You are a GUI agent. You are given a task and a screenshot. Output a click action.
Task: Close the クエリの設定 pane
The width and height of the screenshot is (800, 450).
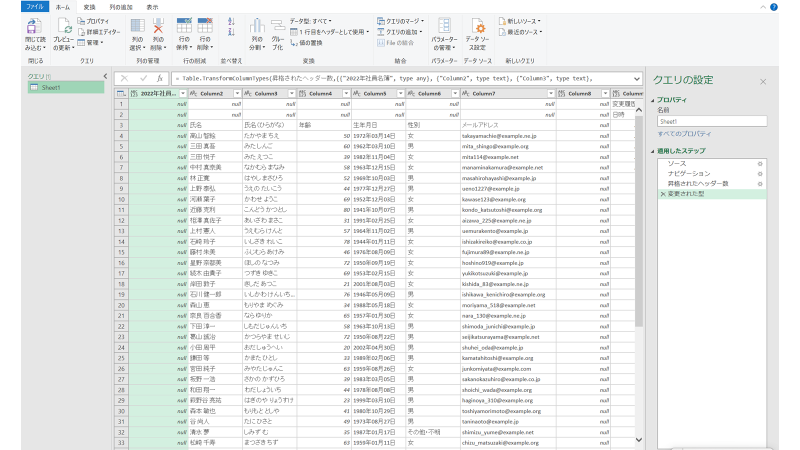(x=763, y=82)
